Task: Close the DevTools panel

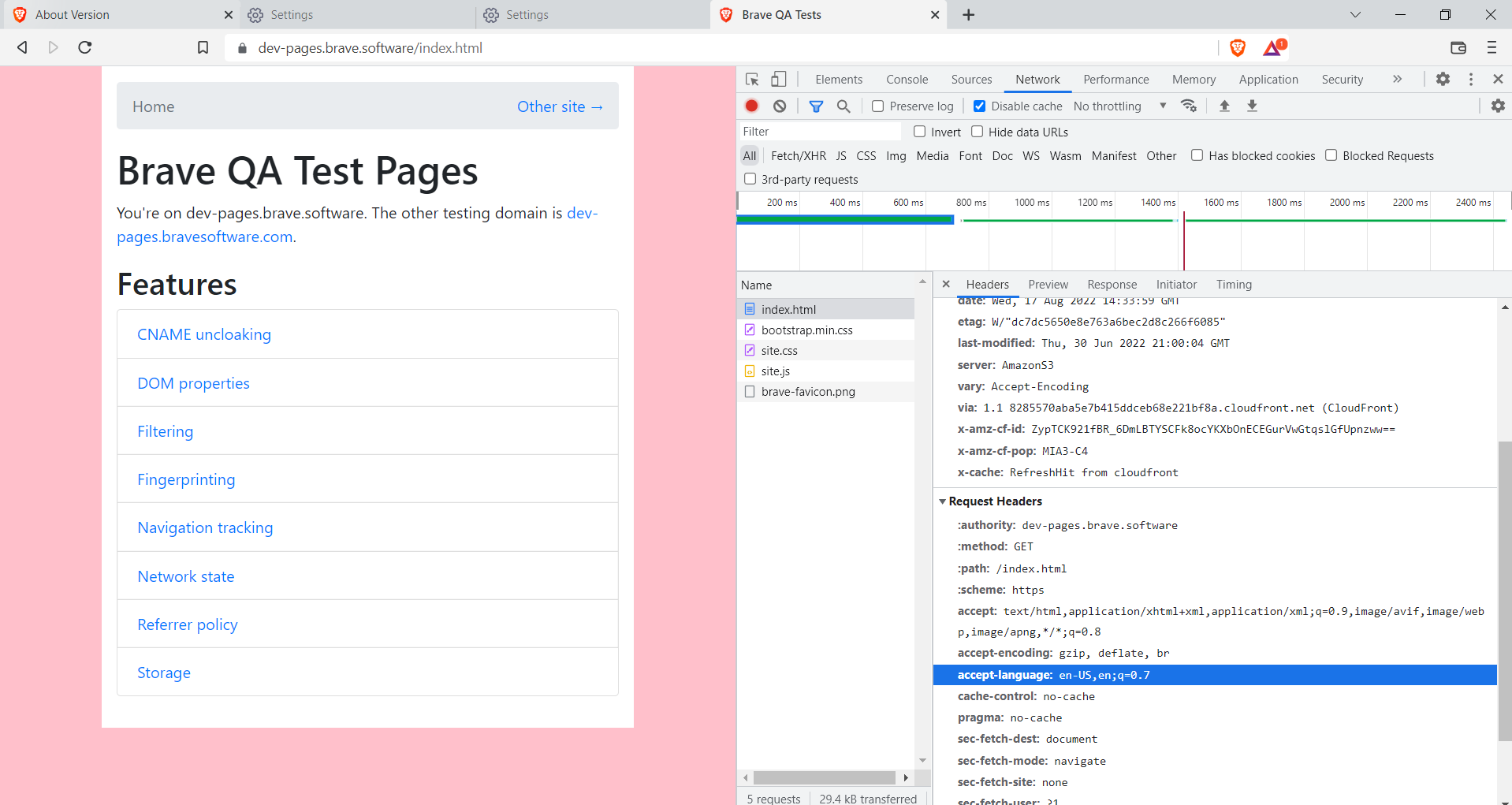Action: pyautogui.click(x=1498, y=79)
